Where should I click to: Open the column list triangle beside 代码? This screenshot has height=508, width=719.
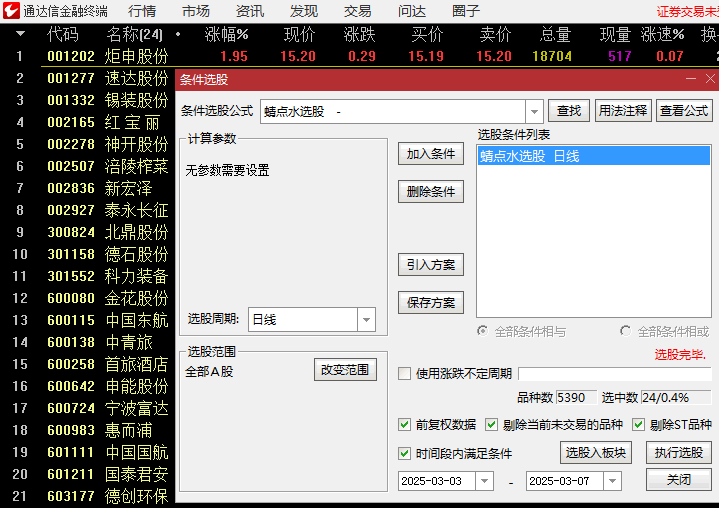(20, 34)
